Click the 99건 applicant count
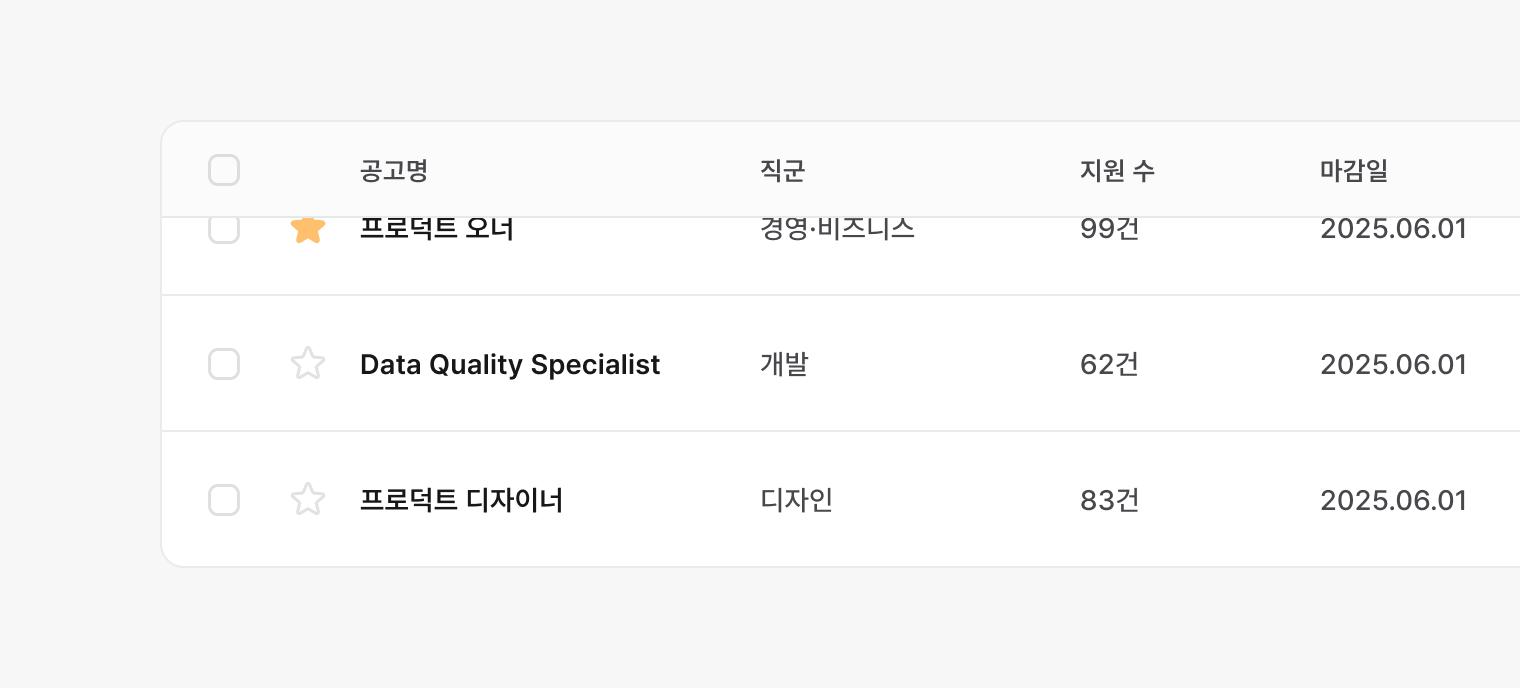 click(1109, 231)
